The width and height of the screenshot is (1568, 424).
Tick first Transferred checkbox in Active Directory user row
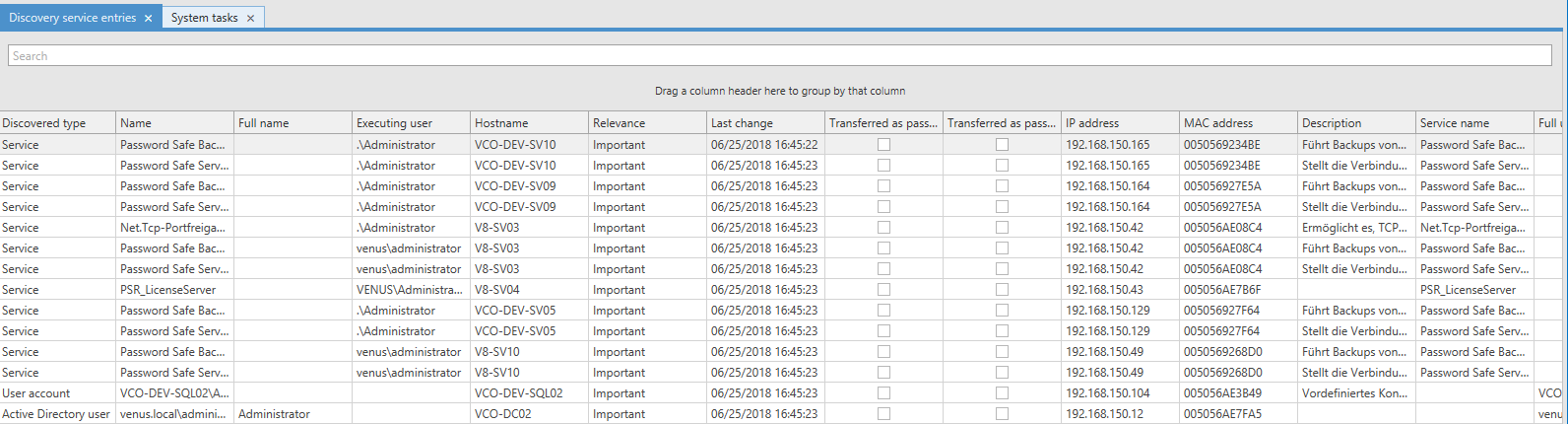tap(883, 414)
